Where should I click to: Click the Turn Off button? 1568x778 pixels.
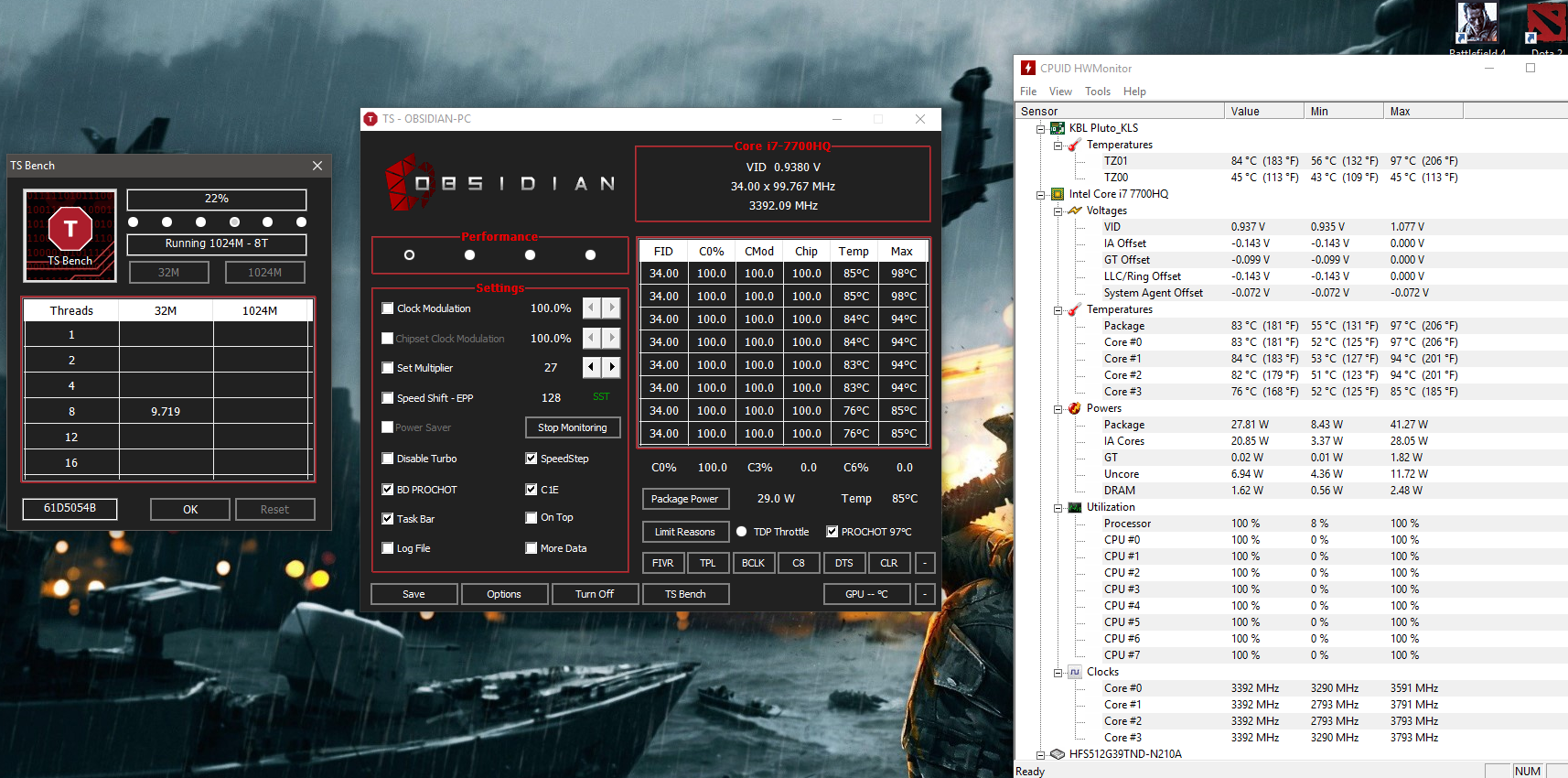pos(595,594)
